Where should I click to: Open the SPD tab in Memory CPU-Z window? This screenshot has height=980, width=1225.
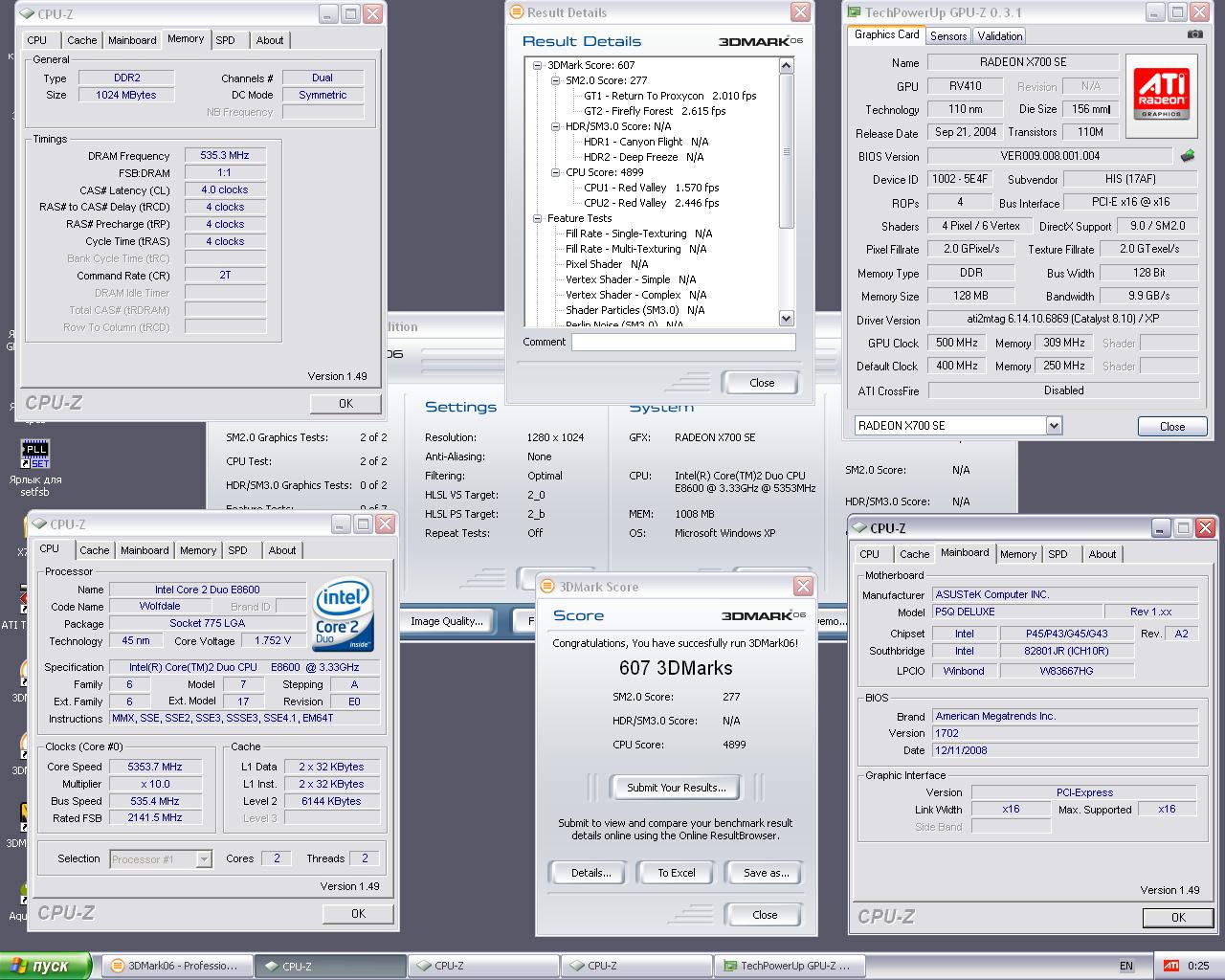tap(225, 40)
